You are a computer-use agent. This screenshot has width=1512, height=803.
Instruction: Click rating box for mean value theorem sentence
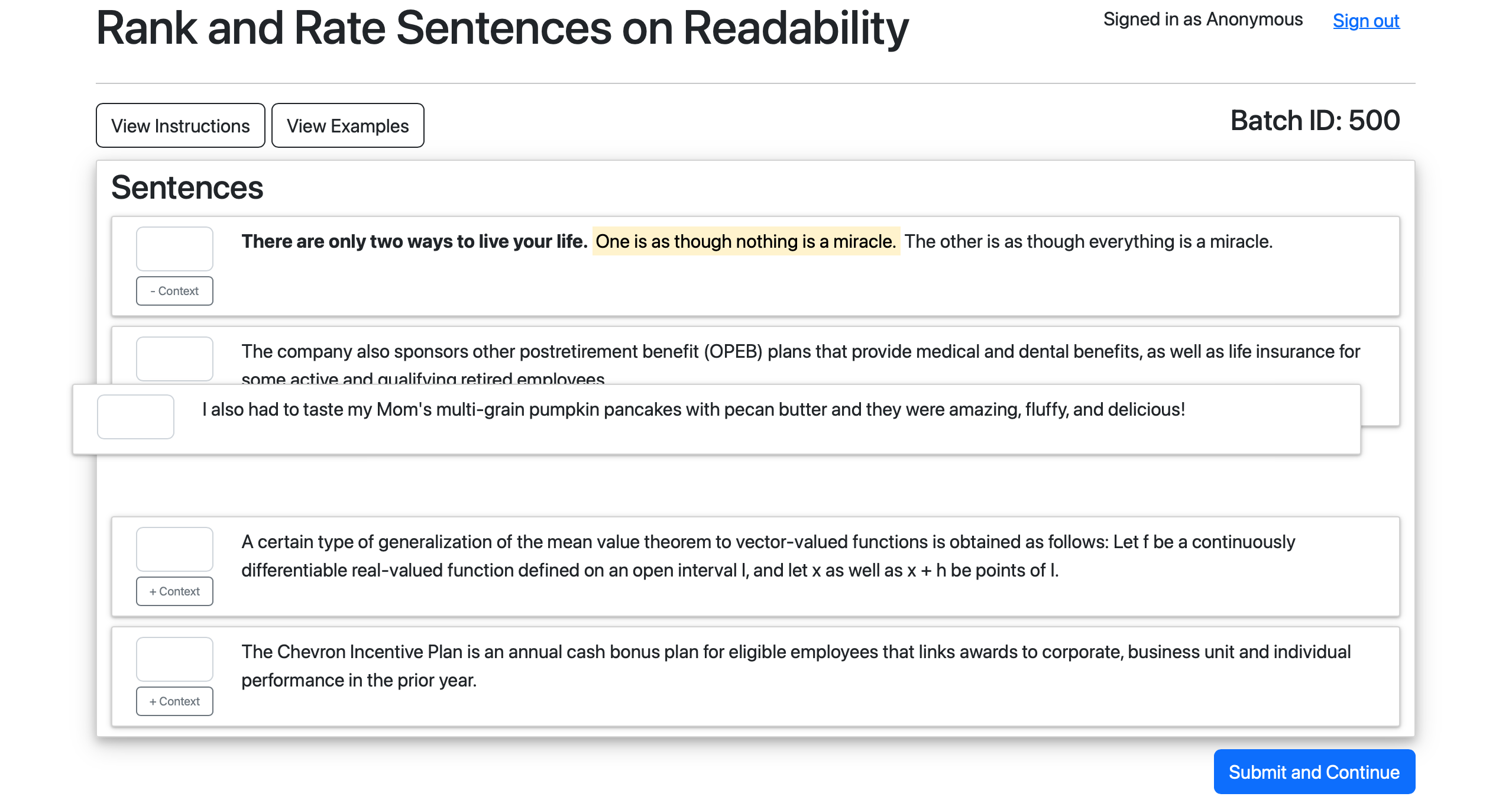click(x=174, y=549)
